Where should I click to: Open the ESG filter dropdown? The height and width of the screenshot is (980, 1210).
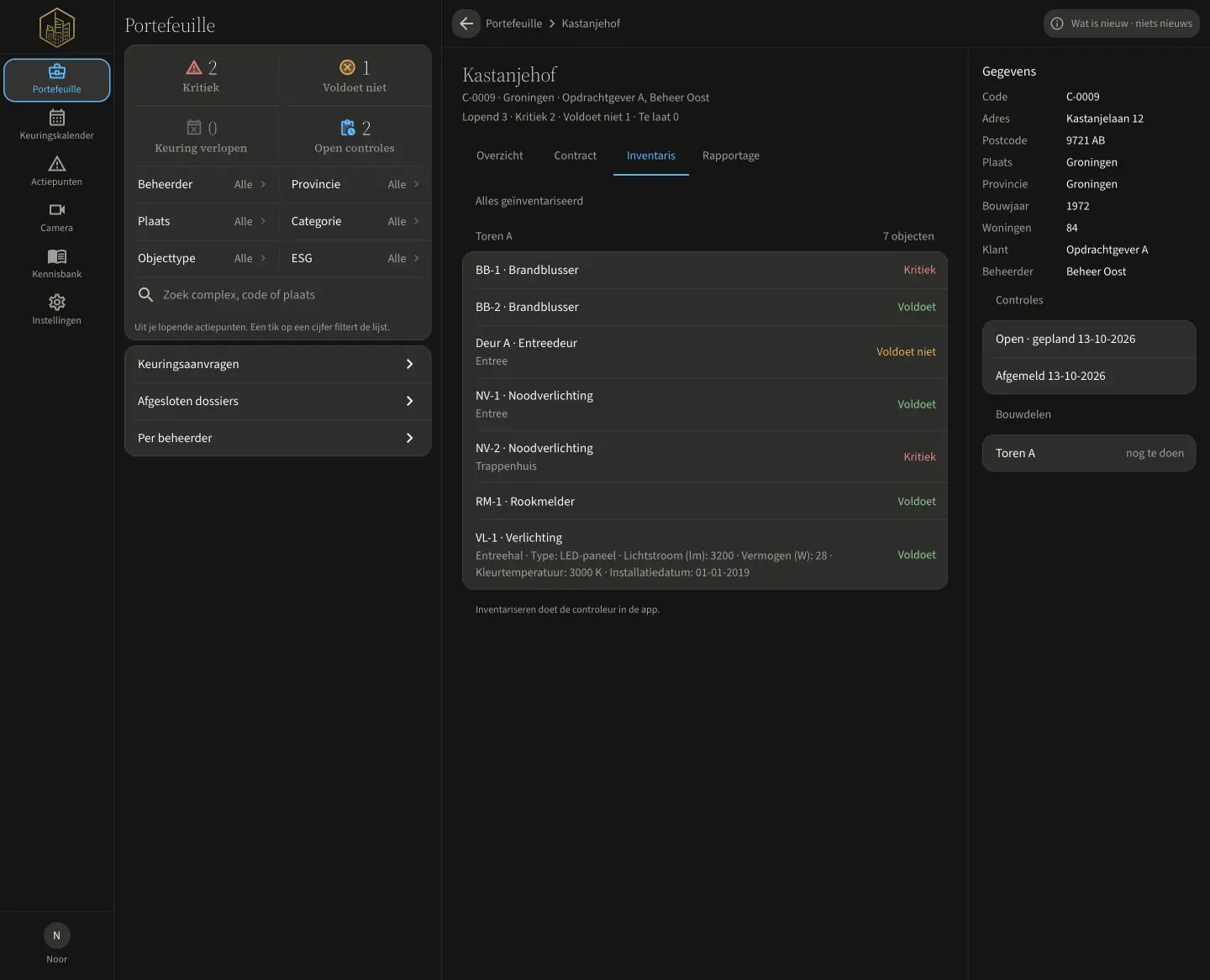355,258
